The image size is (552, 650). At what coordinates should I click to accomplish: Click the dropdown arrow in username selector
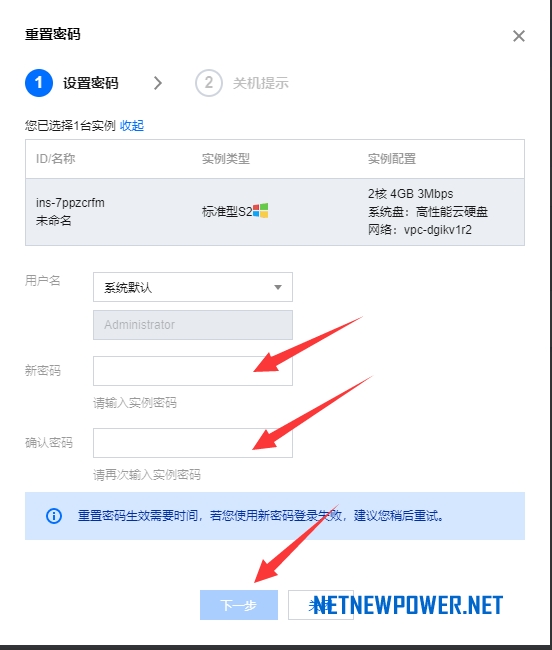(278, 287)
